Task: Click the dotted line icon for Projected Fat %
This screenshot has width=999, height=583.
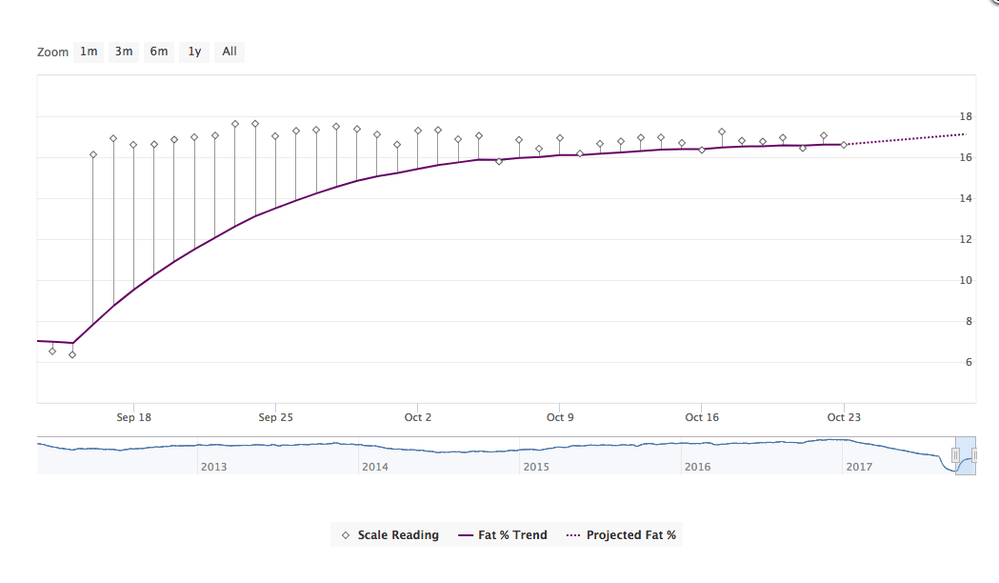Action: 573,535
